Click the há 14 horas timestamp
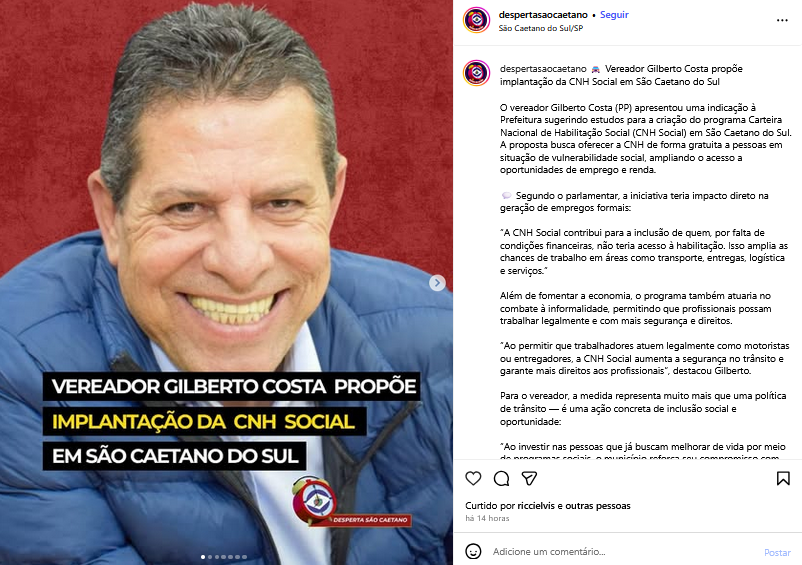This screenshot has width=802, height=565. point(487,518)
